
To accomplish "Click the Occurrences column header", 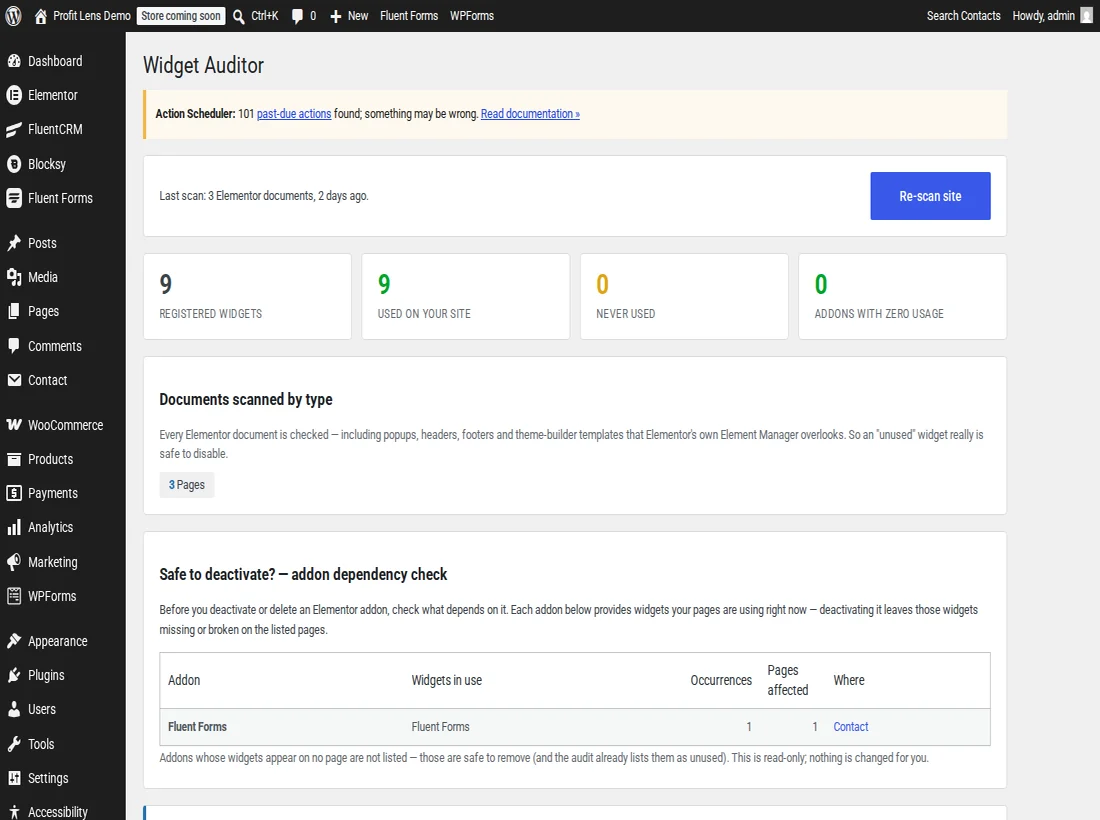I will (720, 680).
